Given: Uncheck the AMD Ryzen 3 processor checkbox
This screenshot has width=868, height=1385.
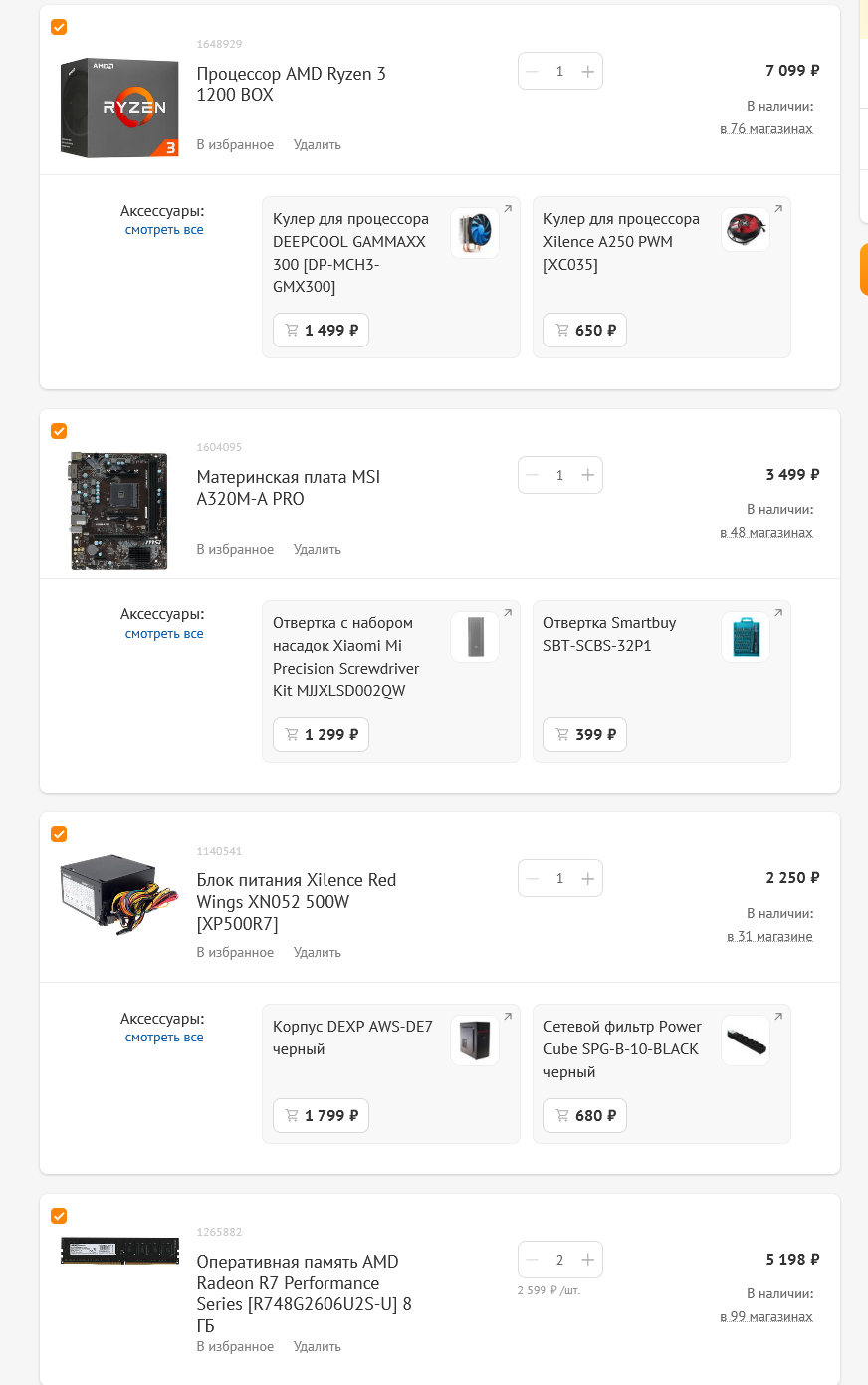Looking at the screenshot, I should pyautogui.click(x=59, y=27).
